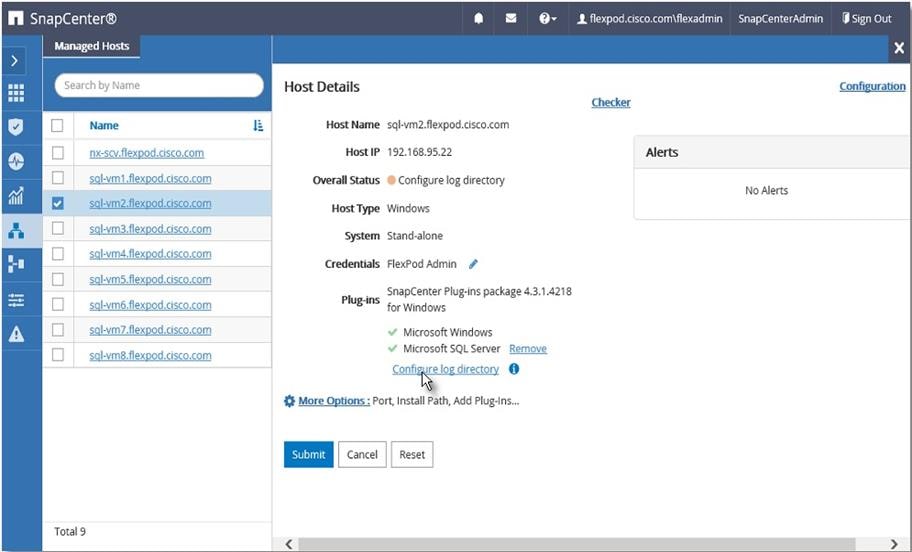Expand the left navigation sidebar chevron

pyautogui.click(x=15, y=60)
